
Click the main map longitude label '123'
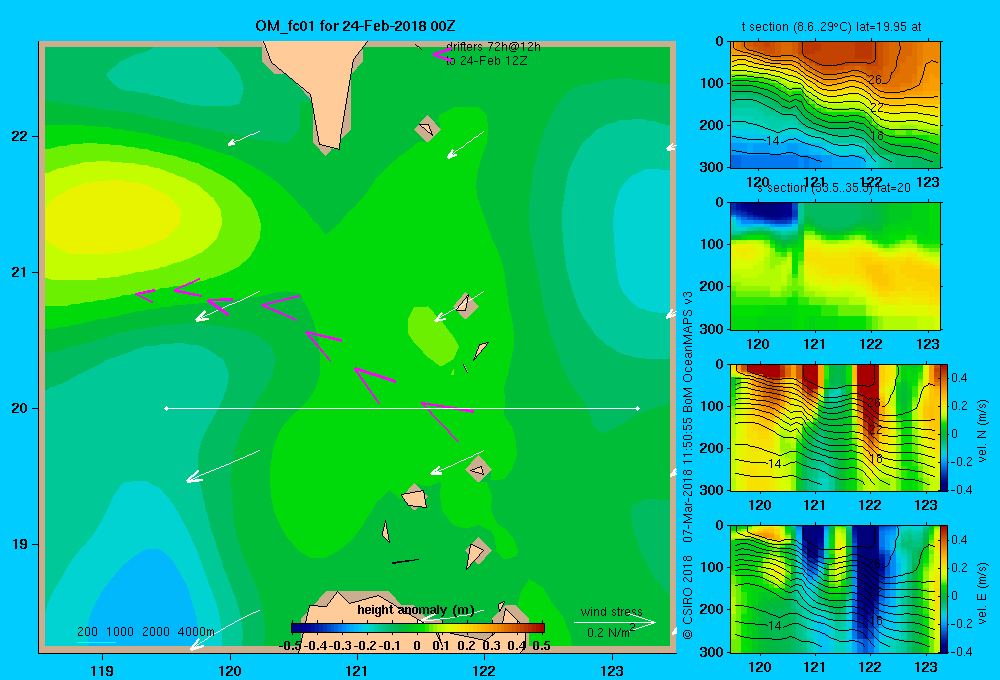(612, 670)
